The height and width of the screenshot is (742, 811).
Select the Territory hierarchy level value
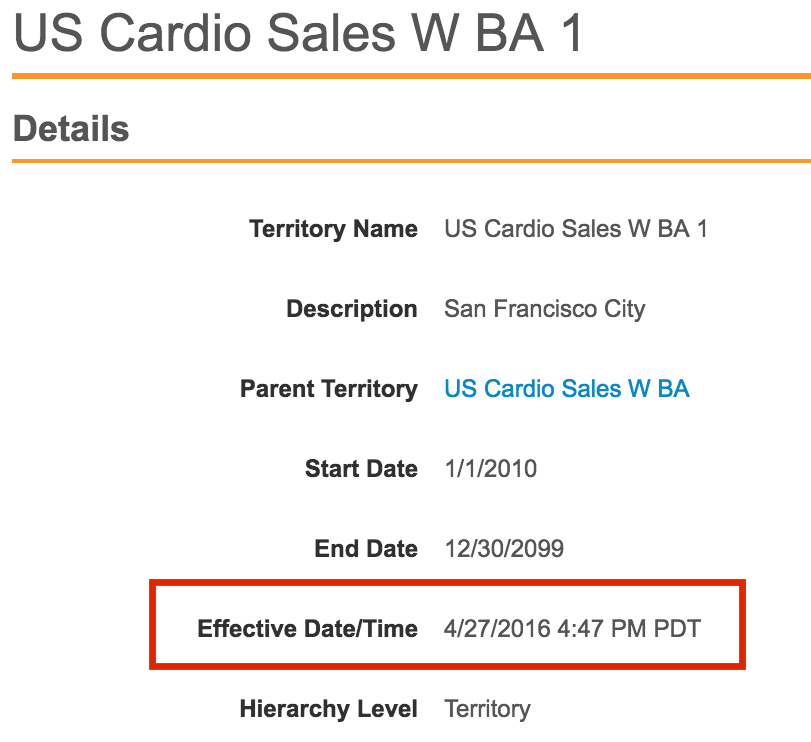tap(487, 709)
